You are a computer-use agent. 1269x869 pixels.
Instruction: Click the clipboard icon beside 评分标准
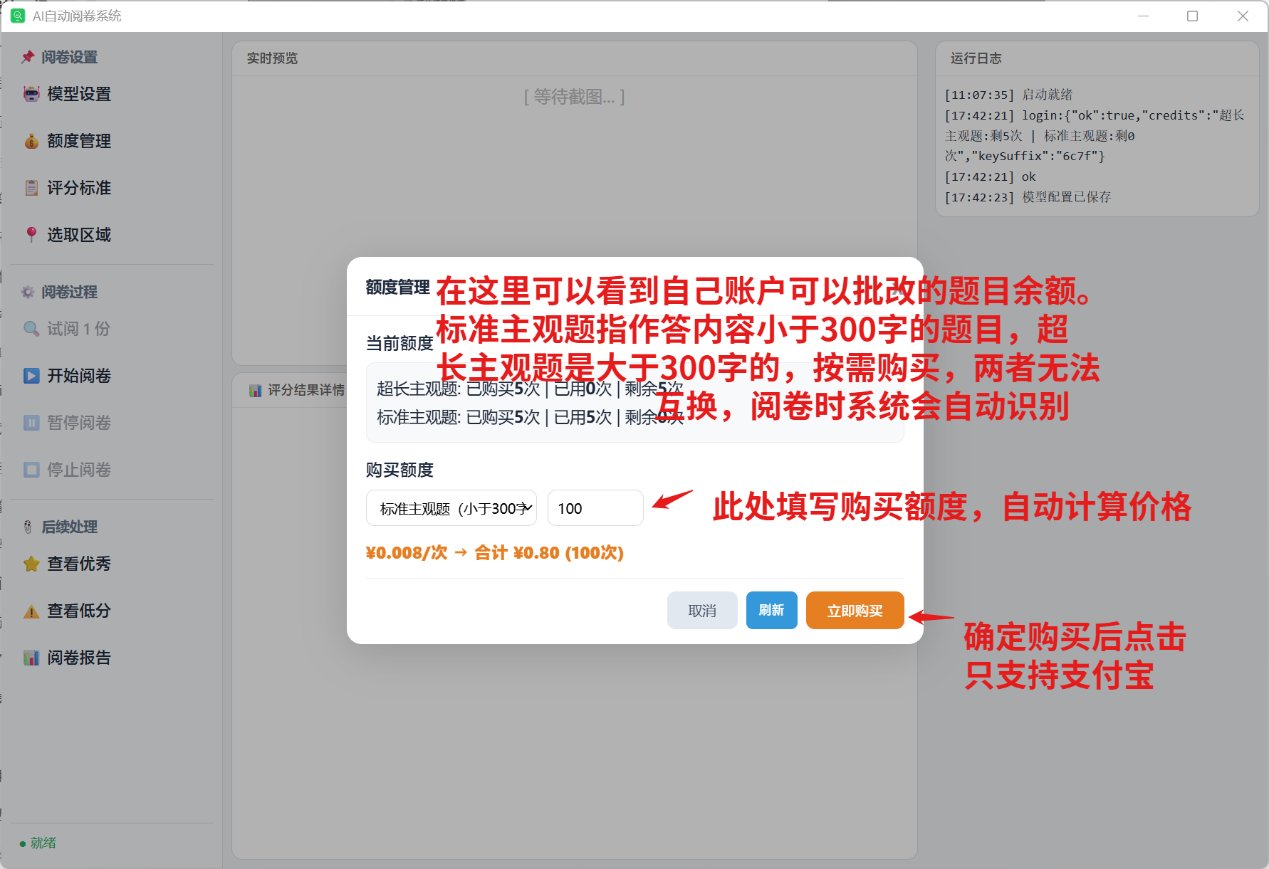pyautogui.click(x=31, y=188)
